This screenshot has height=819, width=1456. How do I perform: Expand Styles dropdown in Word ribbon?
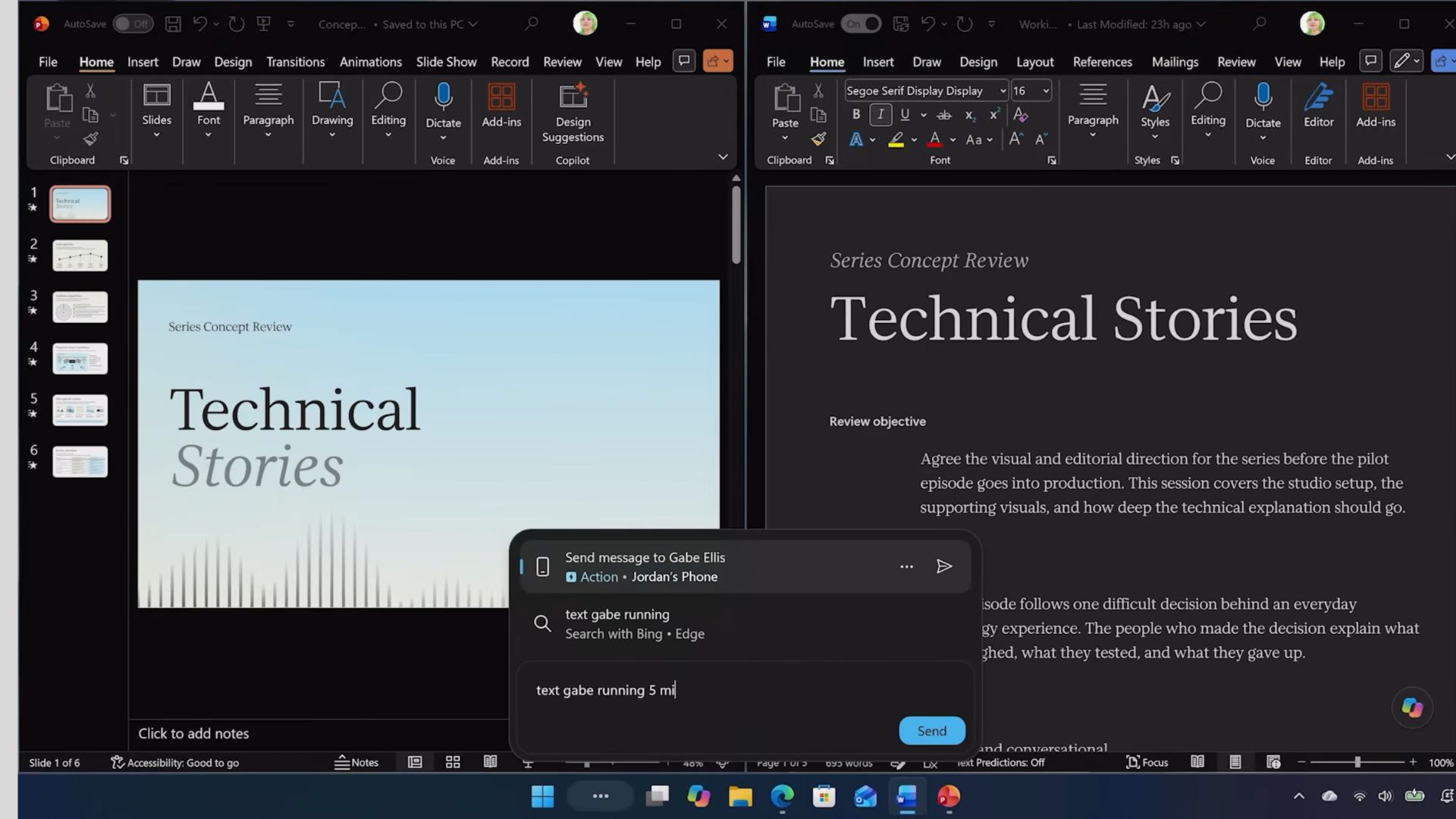[1155, 137]
